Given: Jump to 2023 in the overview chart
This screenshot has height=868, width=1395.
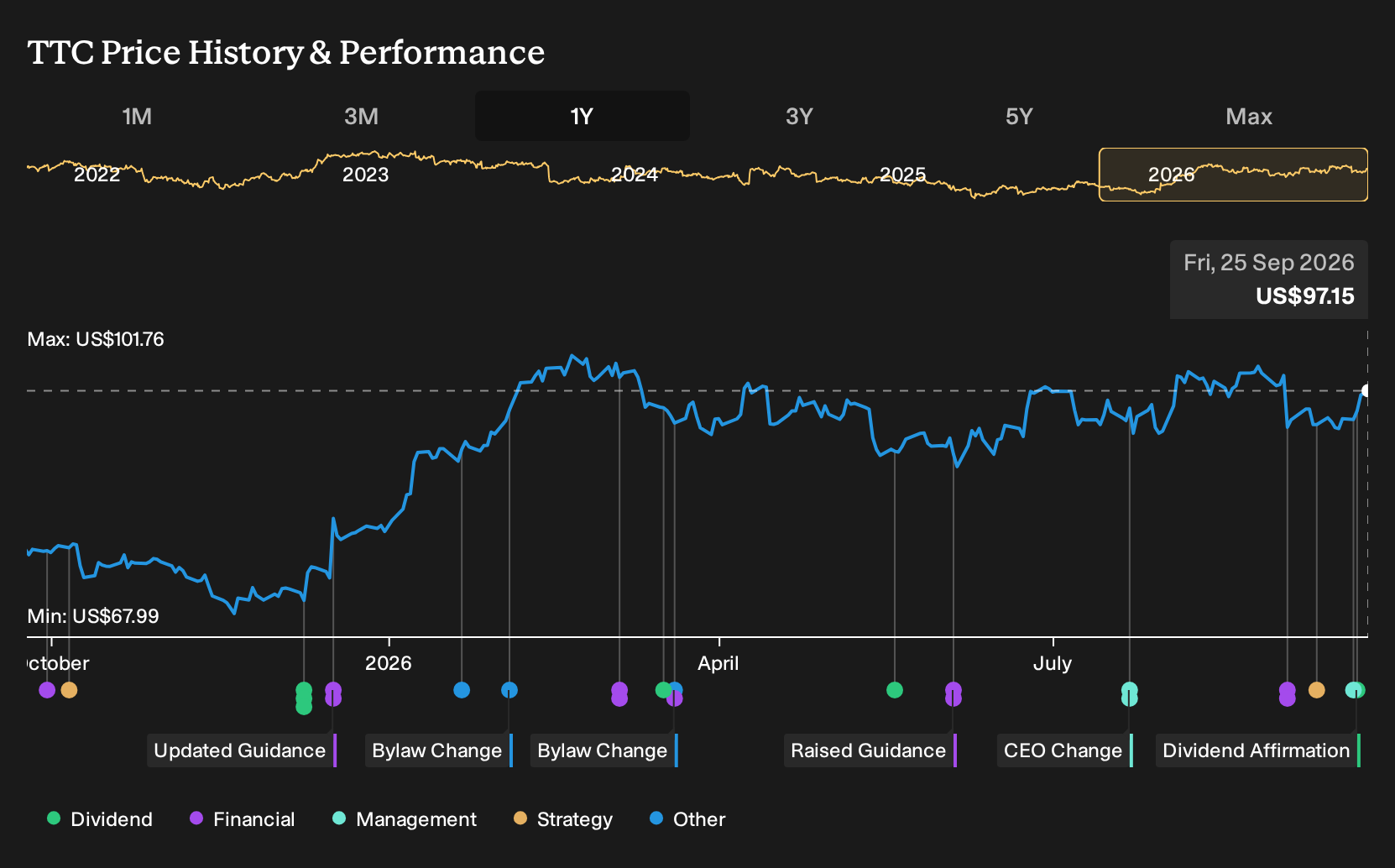Looking at the screenshot, I should coord(366,175).
